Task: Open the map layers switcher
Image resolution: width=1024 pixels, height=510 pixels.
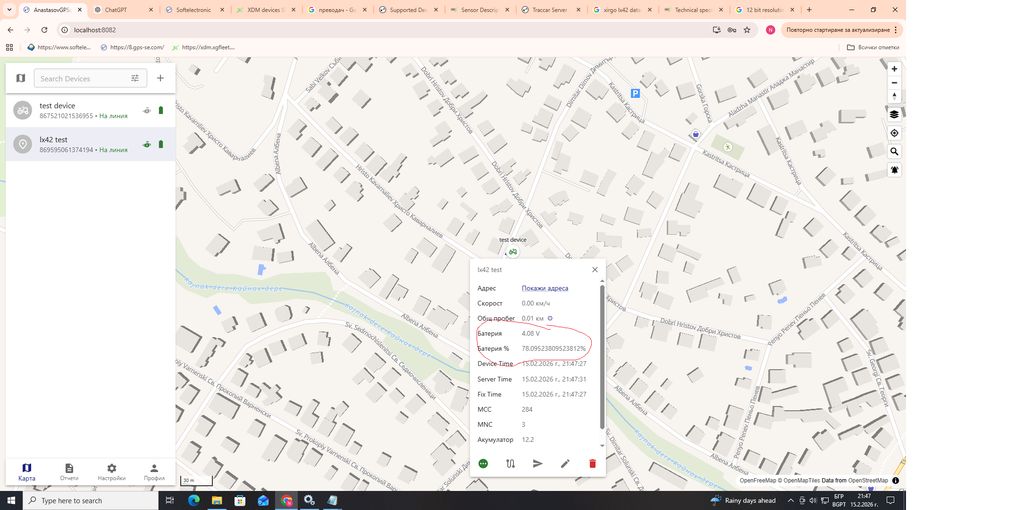Action: pos(894,114)
